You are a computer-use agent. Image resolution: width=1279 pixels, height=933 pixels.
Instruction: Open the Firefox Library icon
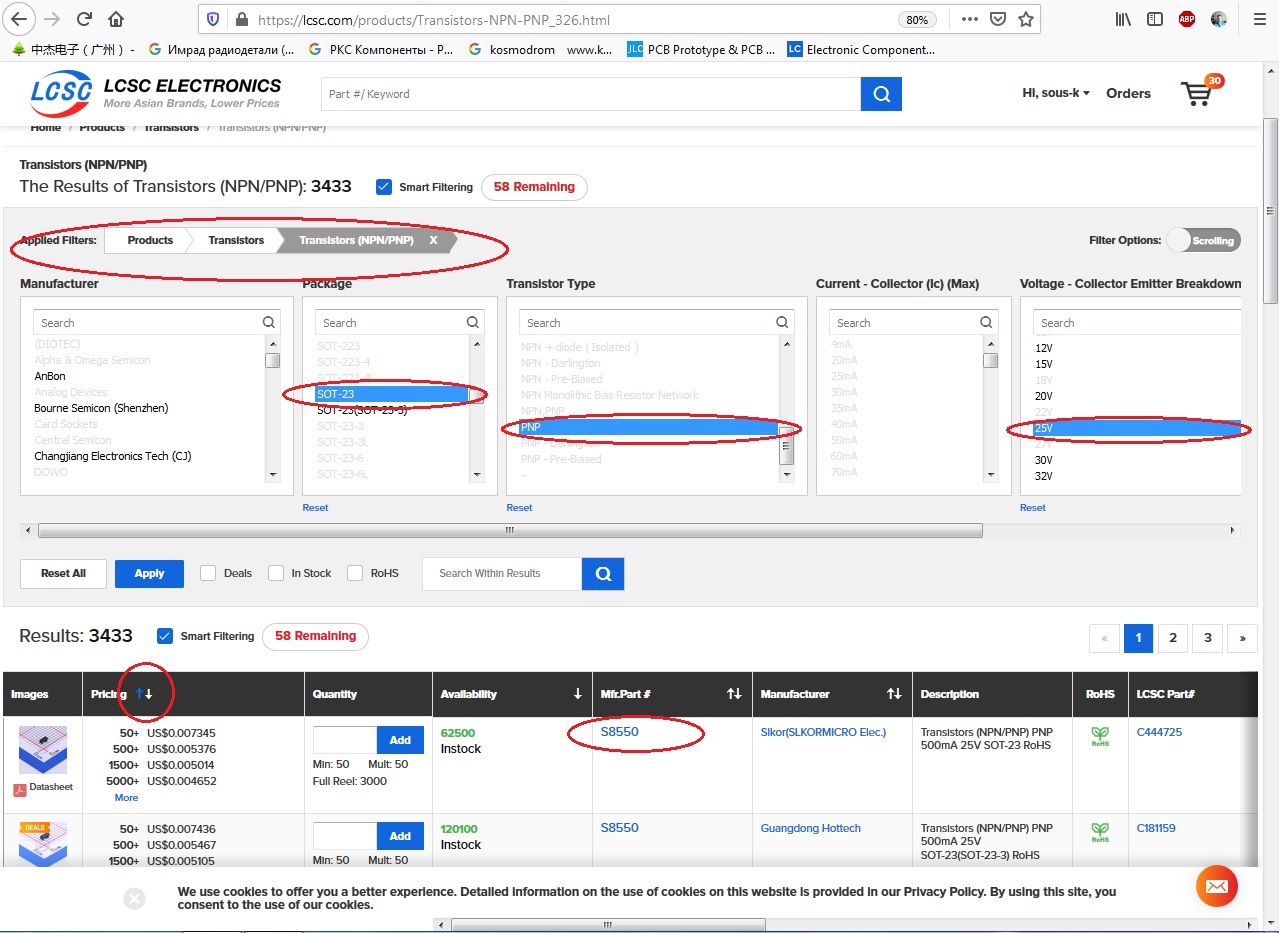point(1124,19)
